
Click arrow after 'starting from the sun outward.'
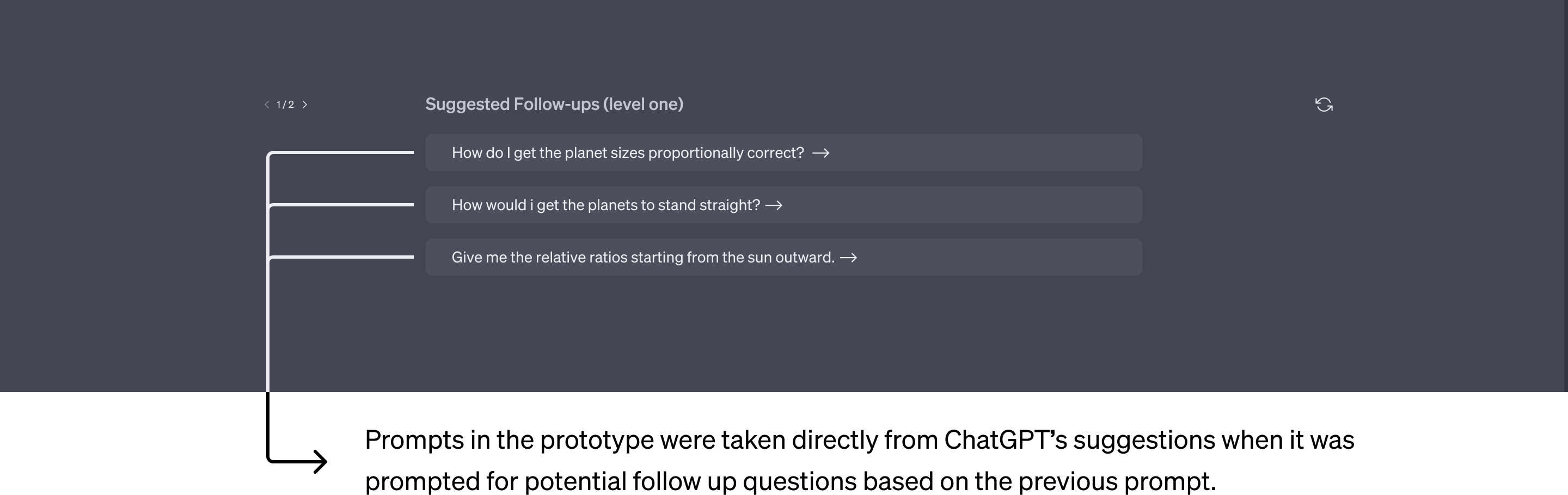pos(848,258)
